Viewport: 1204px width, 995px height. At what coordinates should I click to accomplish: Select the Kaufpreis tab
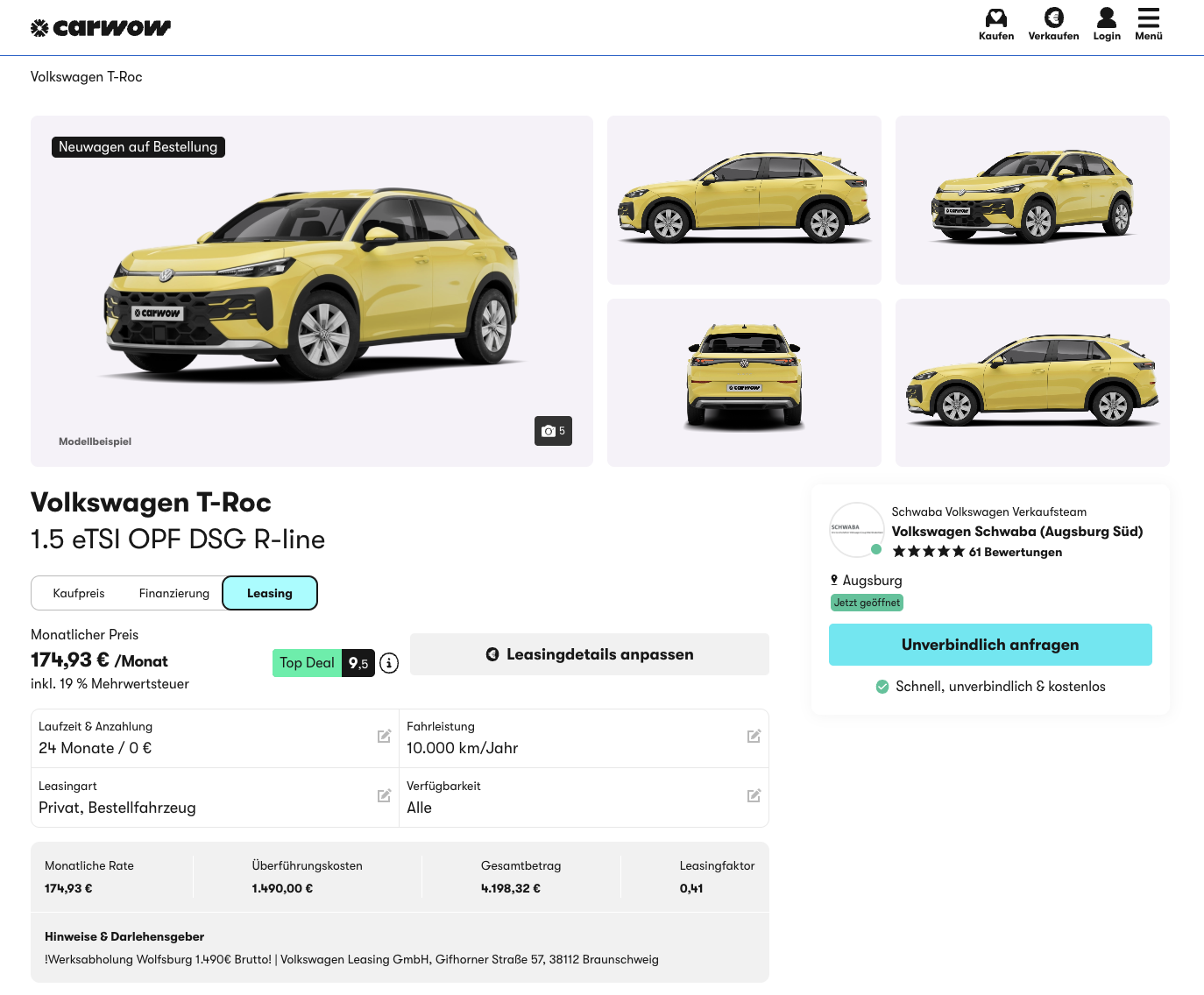pos(79,593)
